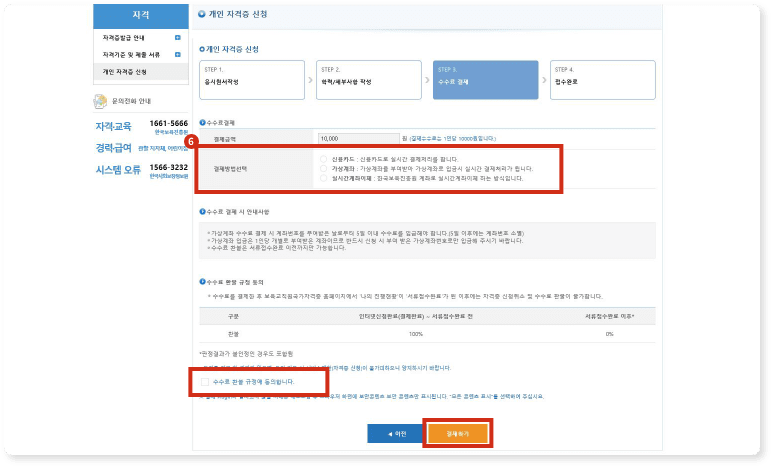Viewport: 772px width, 467px height.
Task: Click the 문의전화 안내 label
Action: point(131,101)
